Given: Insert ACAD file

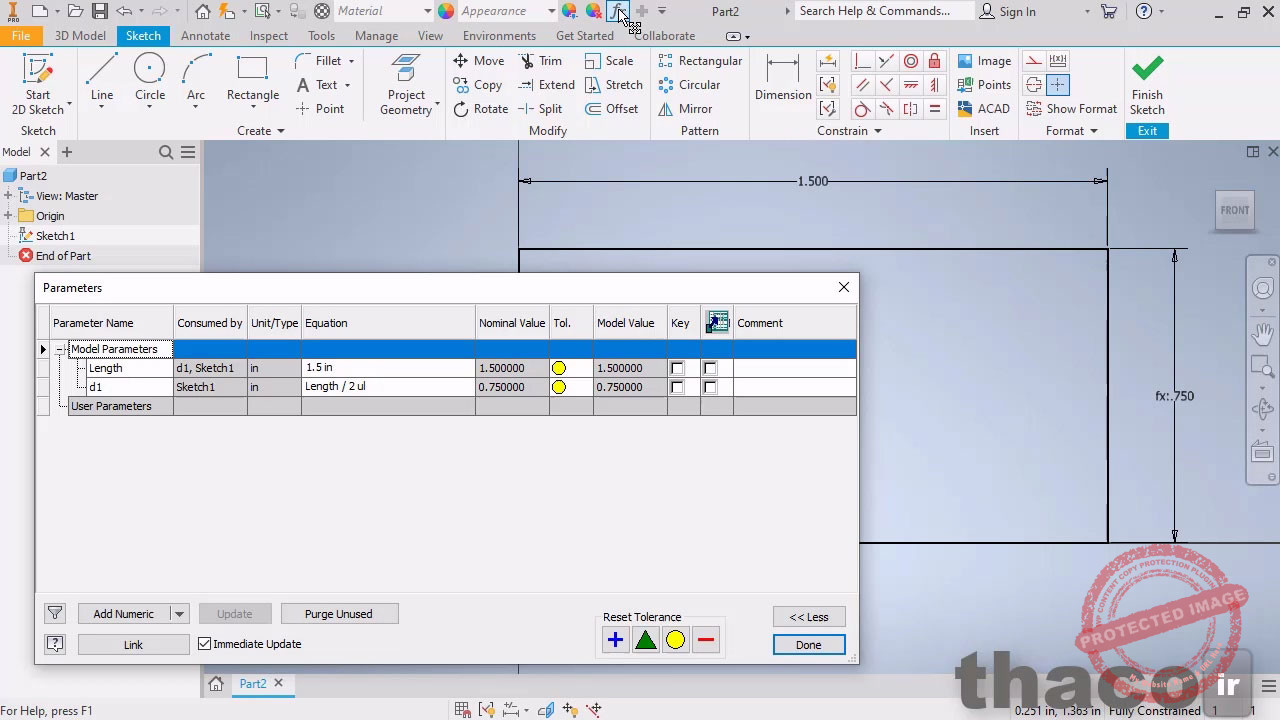Looking at the screenshot, I should [984, 109].
